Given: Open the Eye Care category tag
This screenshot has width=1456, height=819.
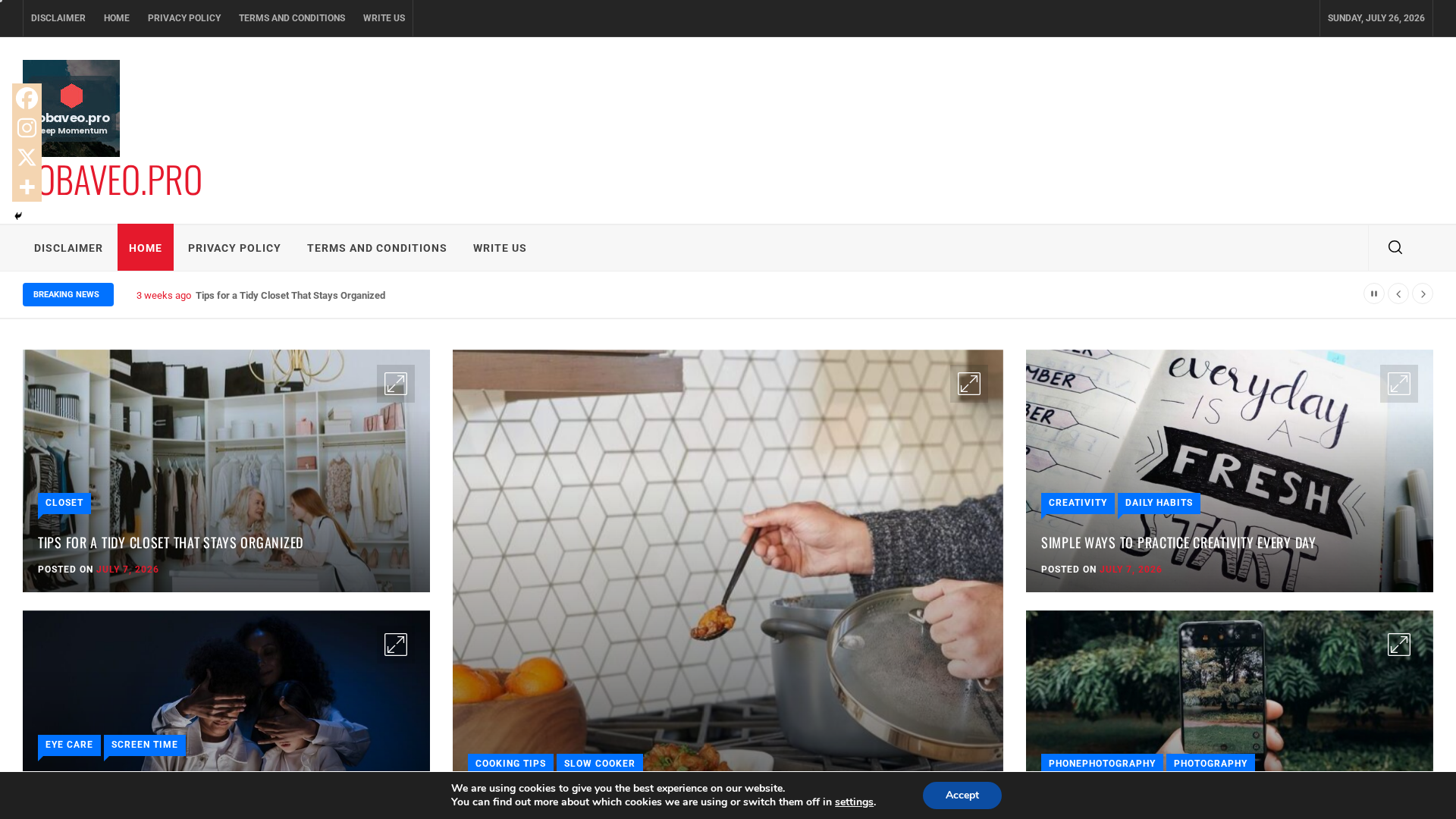Looking at the screenshot, I should pyautogui.click(x=69, y=745).
